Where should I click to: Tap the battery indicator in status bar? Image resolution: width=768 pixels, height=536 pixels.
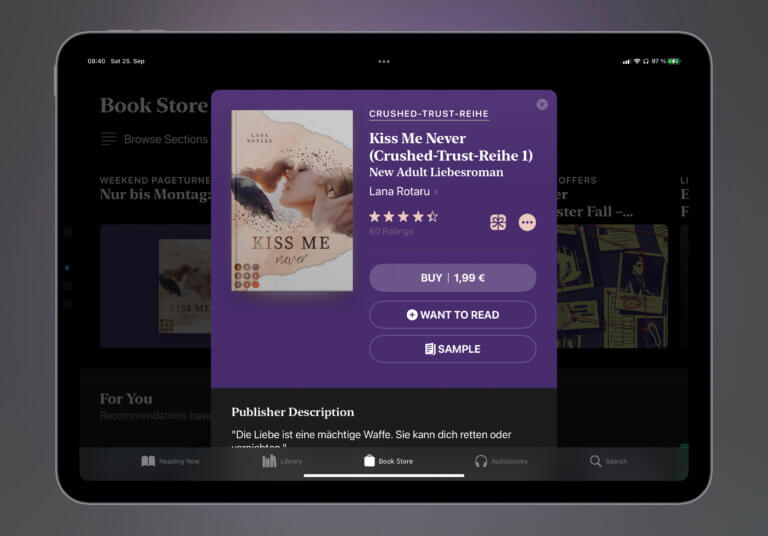pos(674,61)
